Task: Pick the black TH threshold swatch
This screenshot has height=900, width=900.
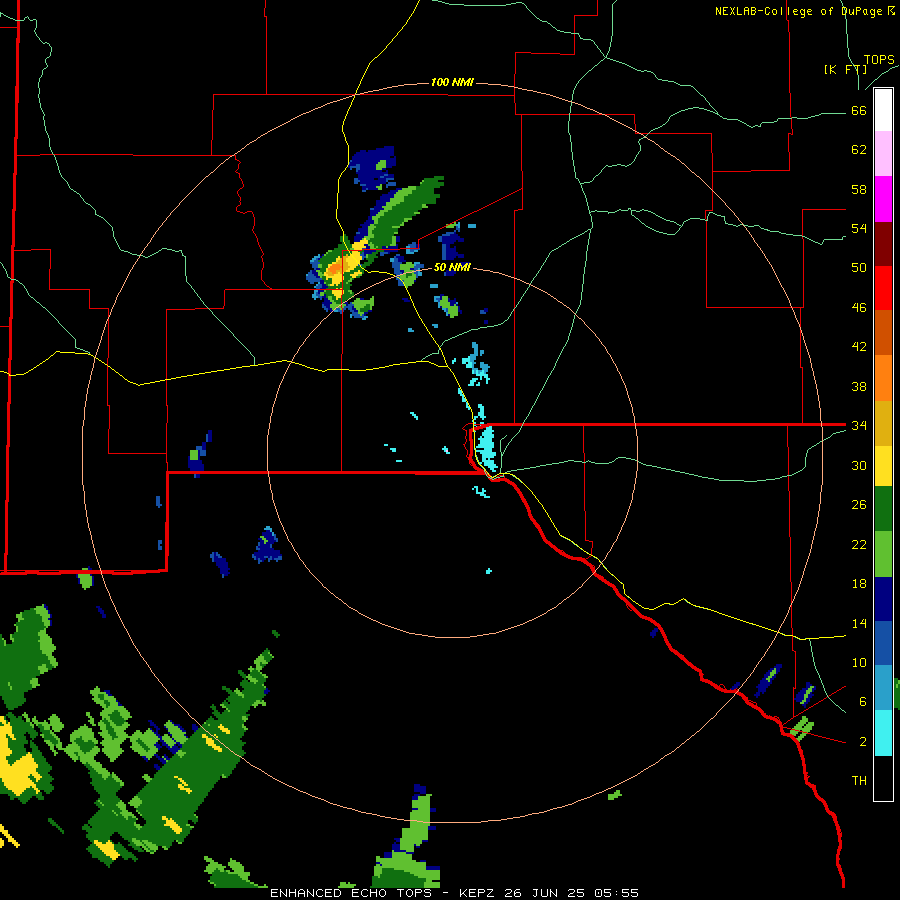Action: 883,778
